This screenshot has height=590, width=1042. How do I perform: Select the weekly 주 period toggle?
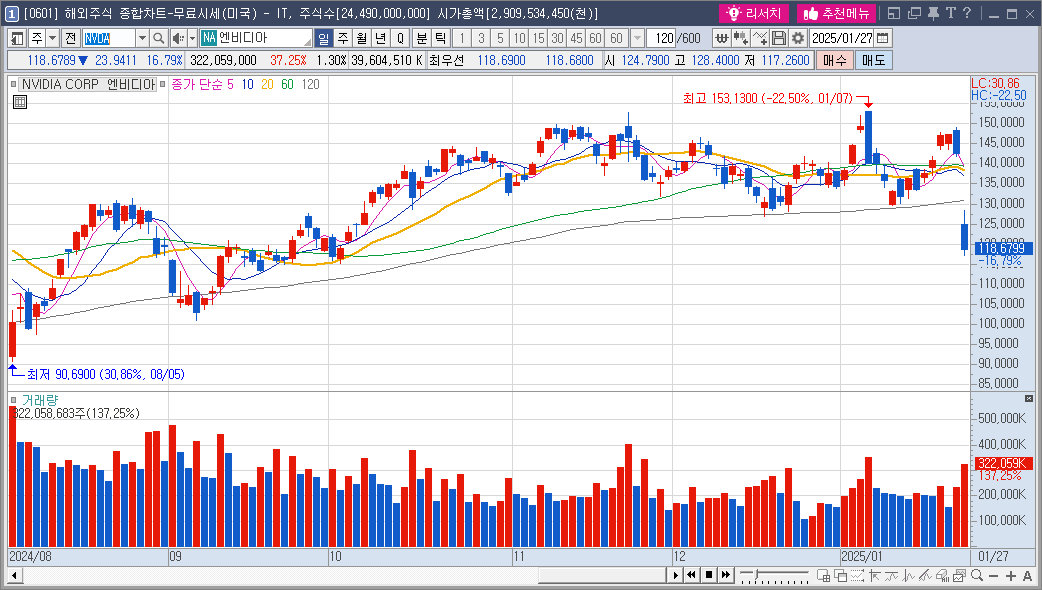[342, 38]
